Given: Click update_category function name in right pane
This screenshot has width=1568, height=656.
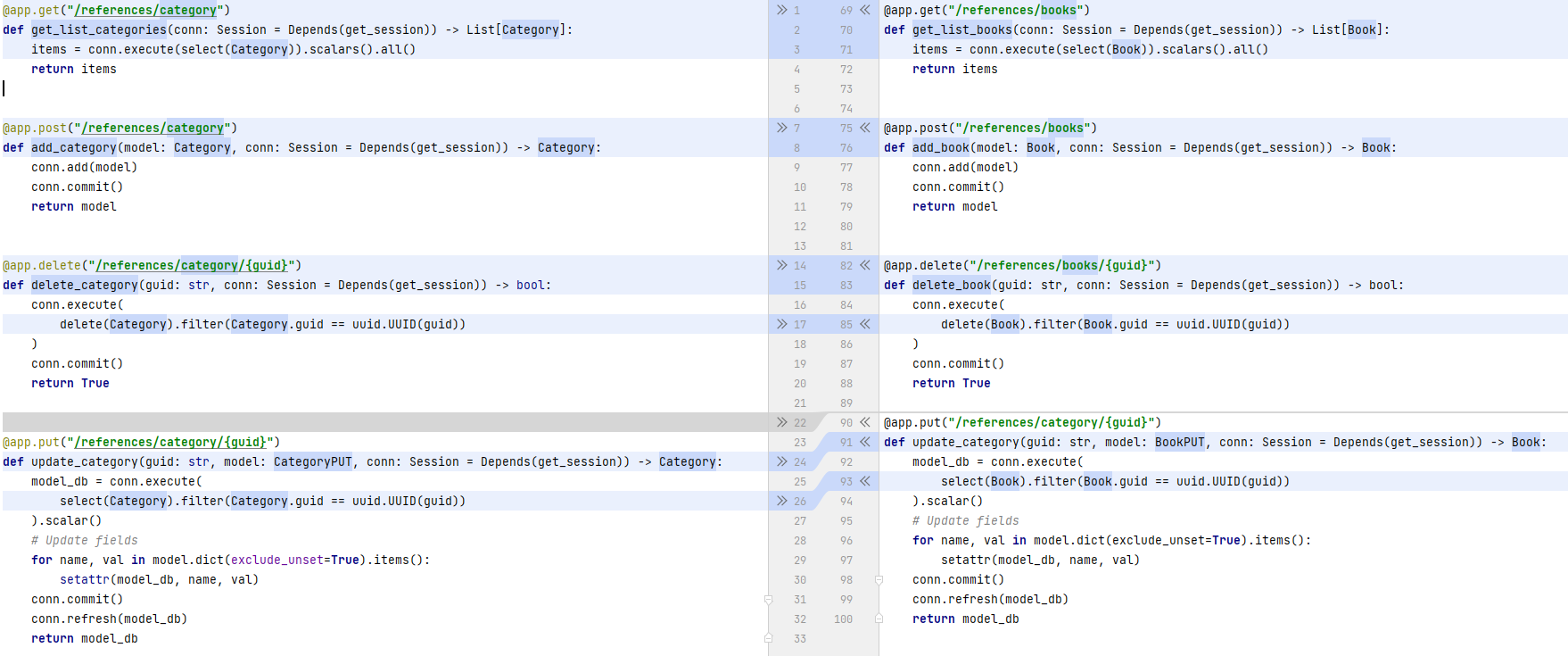Looking at the screenshot, I should pos(966,442).
